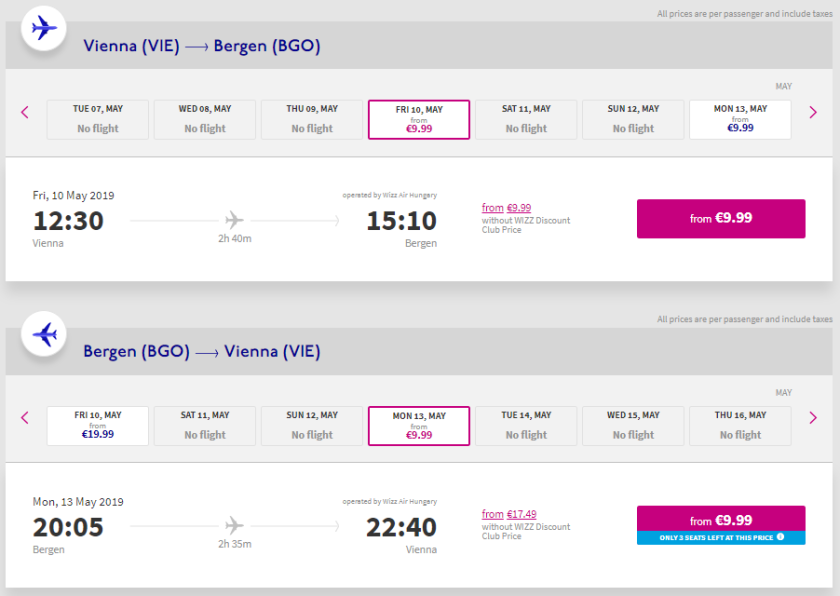Click the only 3 seats left banner
Image resolution: width=840 pixels, height=596 pixels.
[720, 537]
